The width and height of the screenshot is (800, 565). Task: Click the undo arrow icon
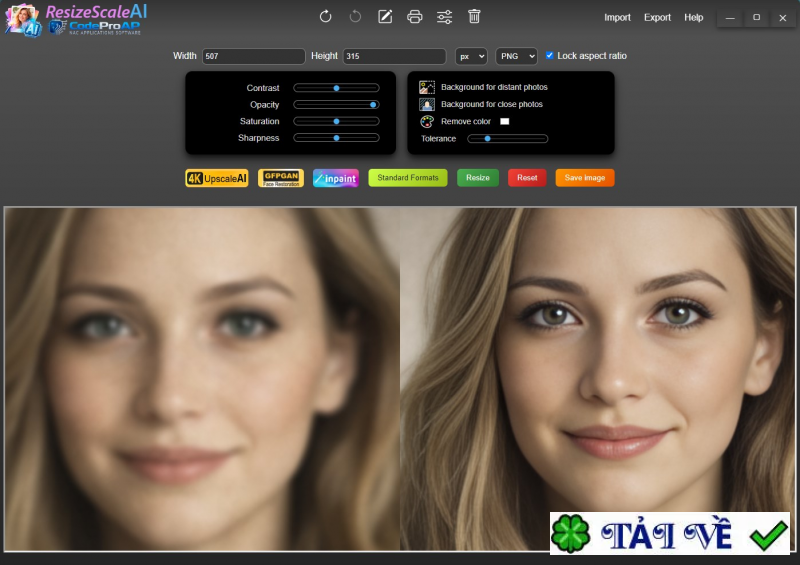pyautogui.click(x=355, y=17)
